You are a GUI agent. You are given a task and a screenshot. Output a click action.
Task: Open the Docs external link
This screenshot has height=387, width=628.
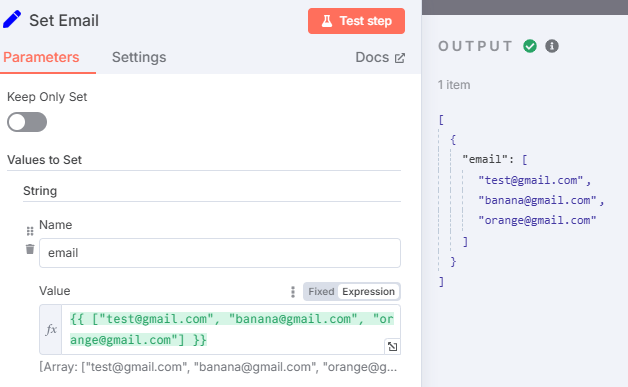click(380, 57)
